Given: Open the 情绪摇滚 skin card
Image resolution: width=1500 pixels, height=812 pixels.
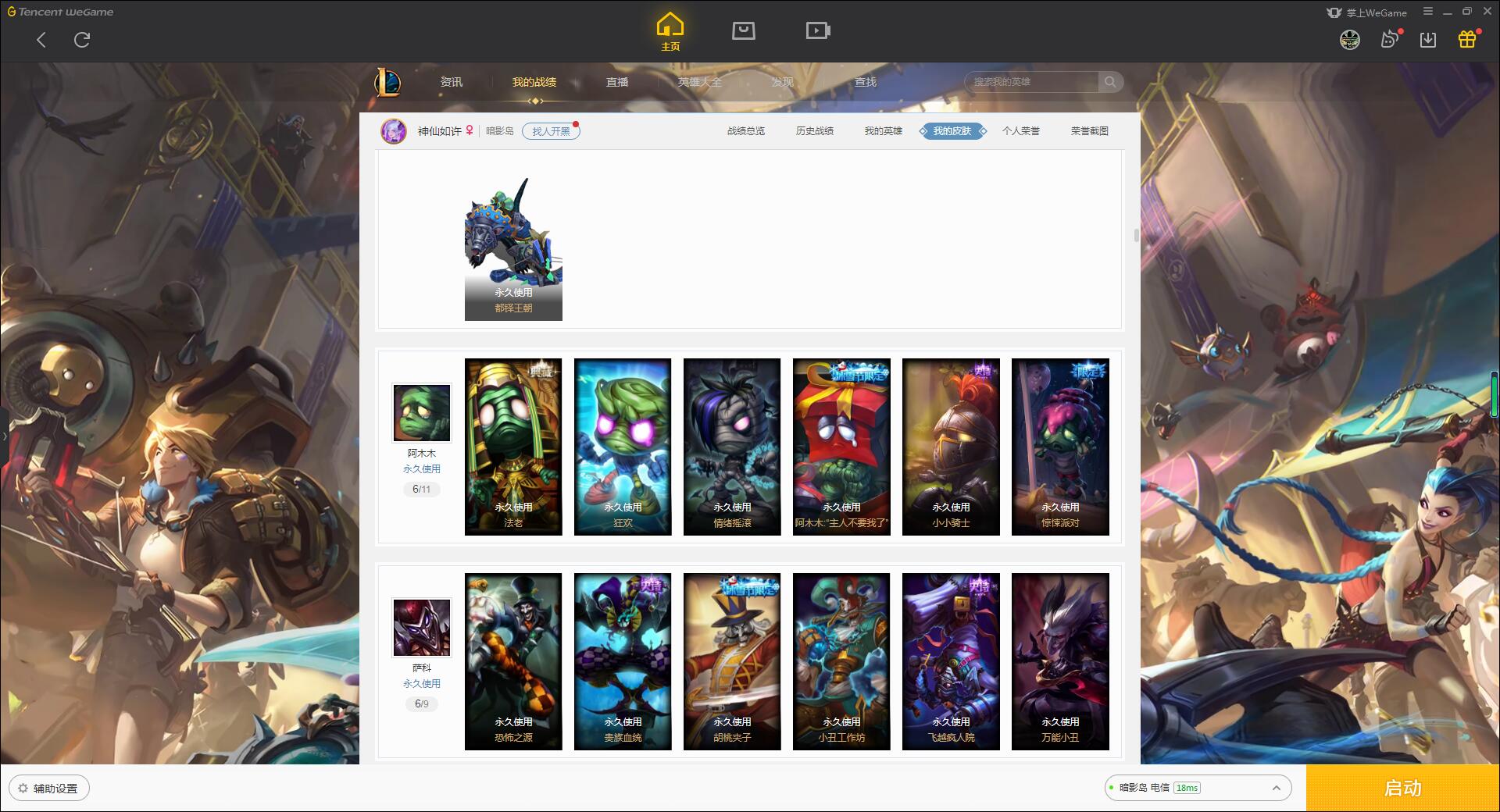Looking at the screenshot, I should [x=732, y=447].
